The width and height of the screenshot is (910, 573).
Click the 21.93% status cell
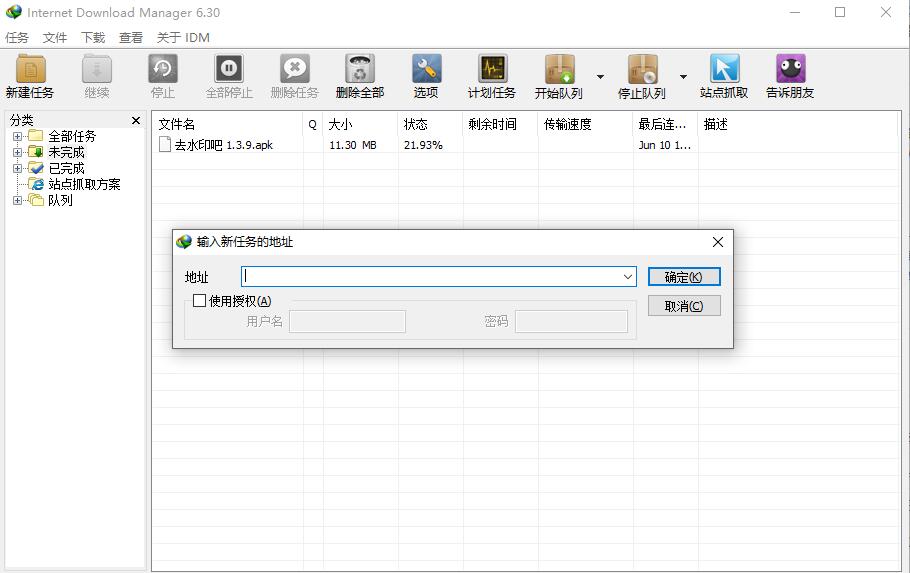click(x=423, y=145)
